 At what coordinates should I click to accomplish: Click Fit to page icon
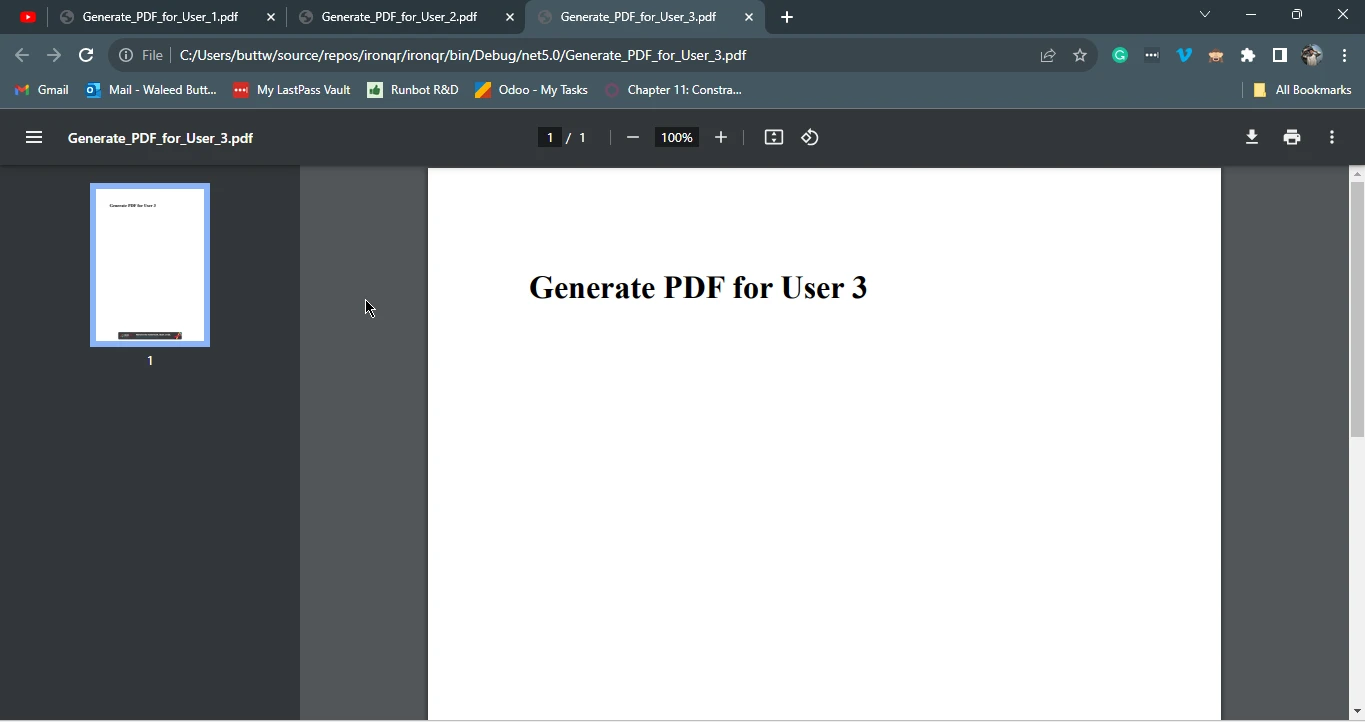(774, 138)
